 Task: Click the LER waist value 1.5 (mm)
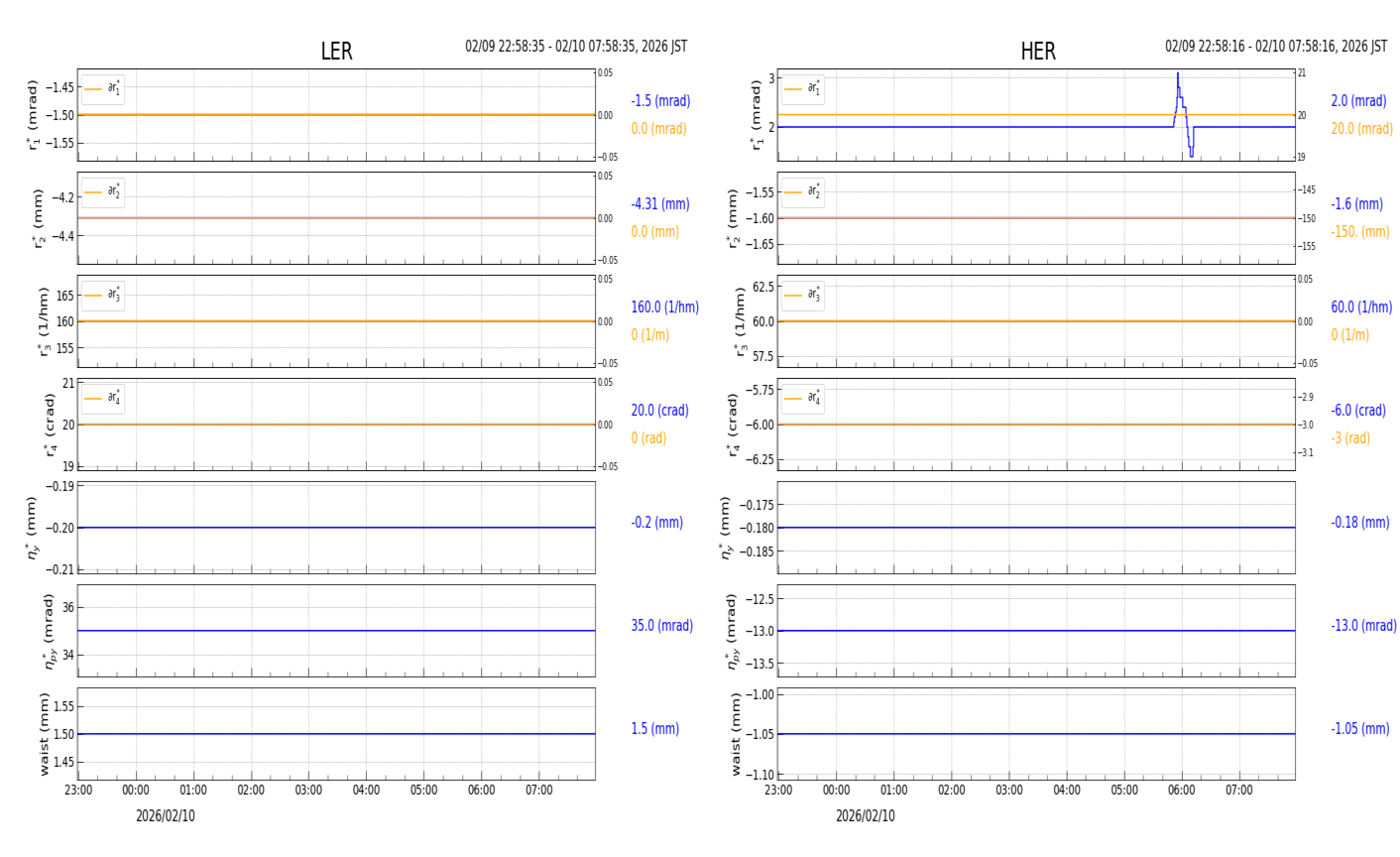(655, 729)
